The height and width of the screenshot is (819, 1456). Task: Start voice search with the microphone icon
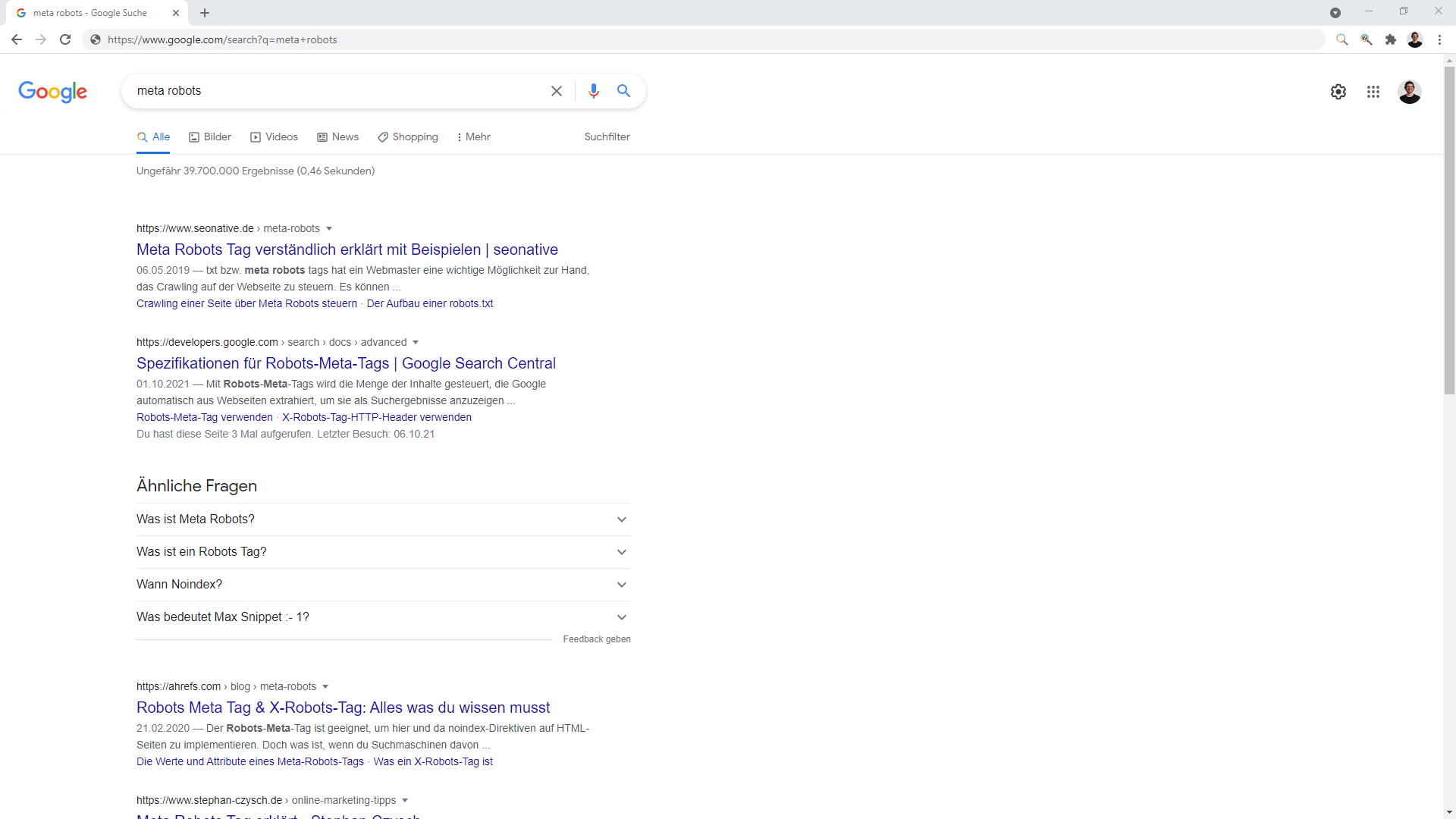(594, 91)
